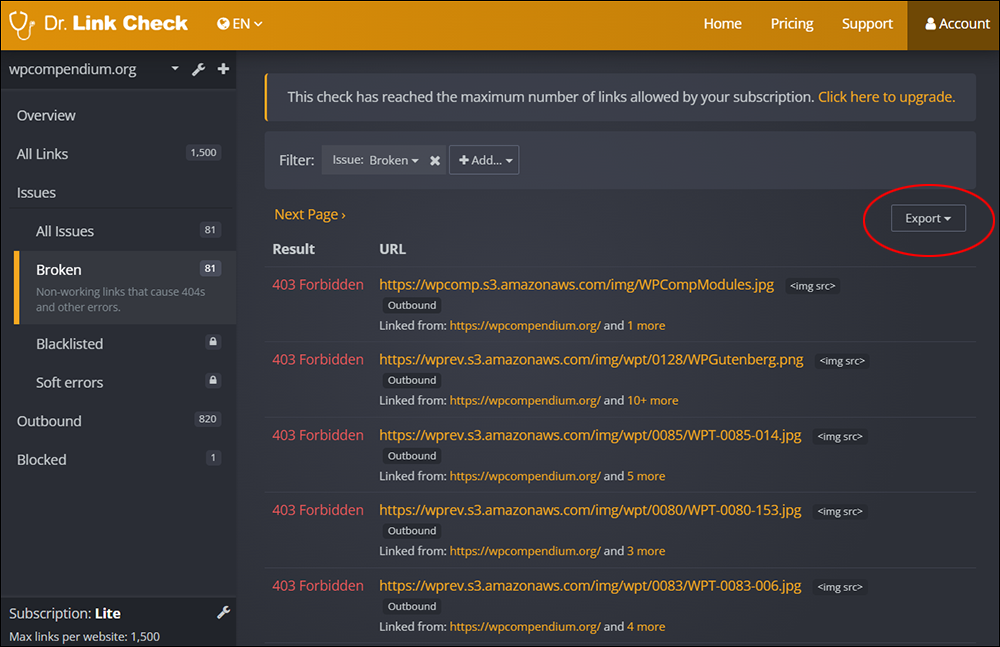Viewport: 1000px width, 647px height.
Task: Select the Issues sidebar item
Action: pos(36,193)
